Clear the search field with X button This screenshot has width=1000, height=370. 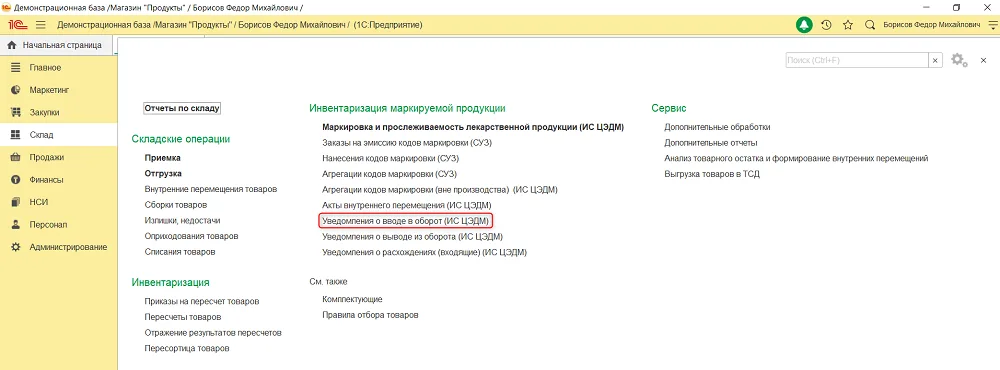[x=936, y=60]
